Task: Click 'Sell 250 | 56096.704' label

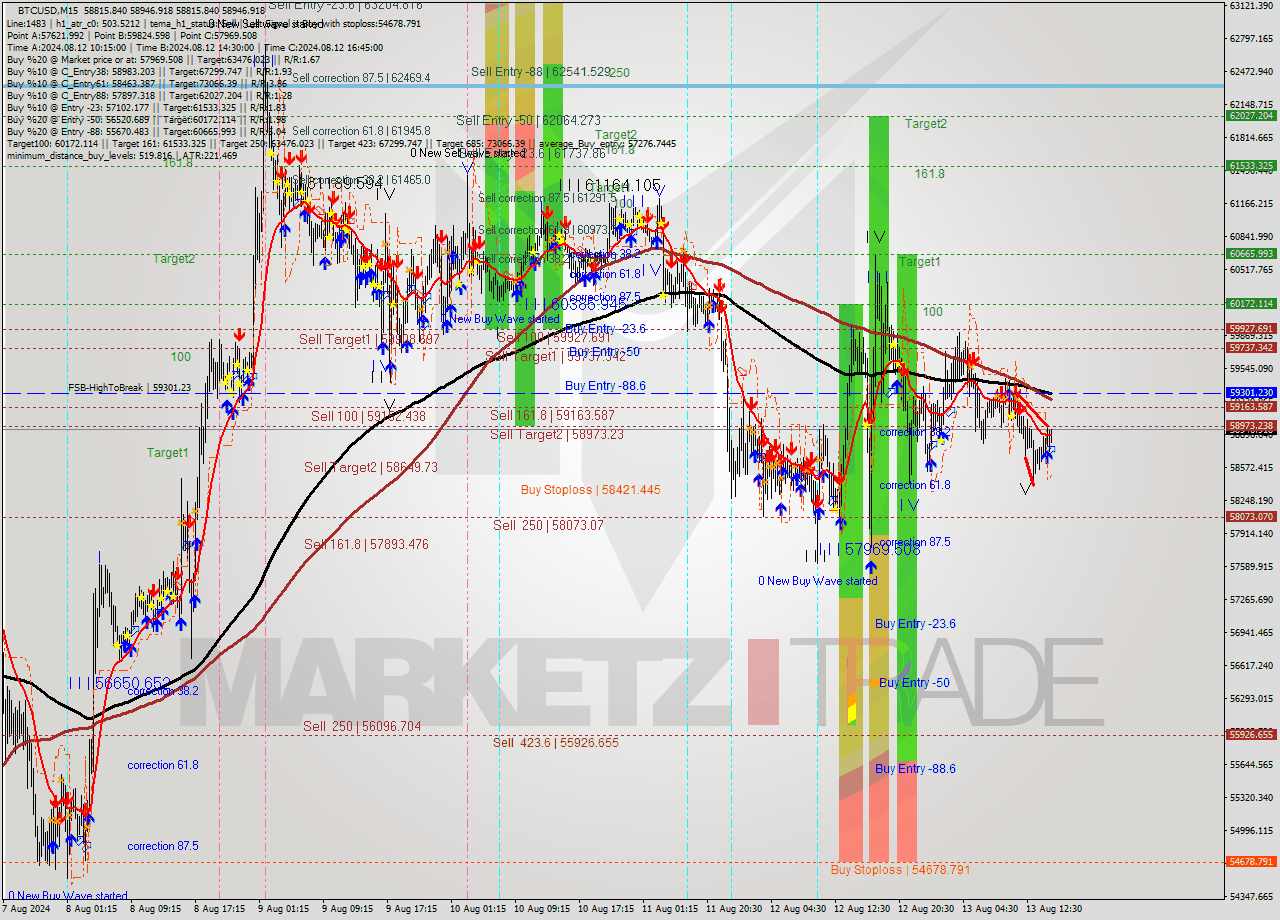Action: 362,726
